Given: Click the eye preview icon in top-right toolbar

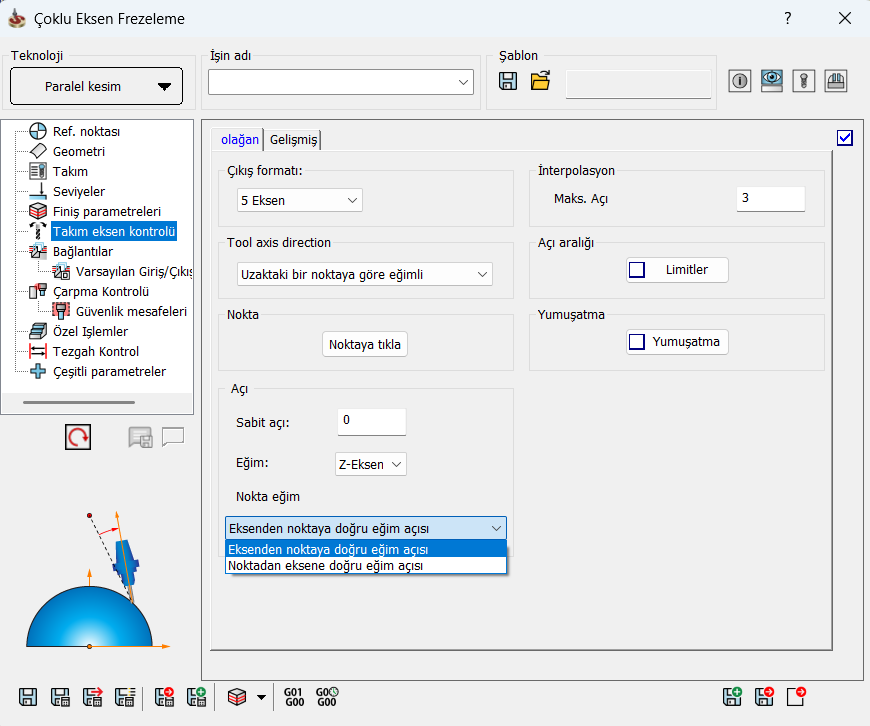Looking at the screenshot, I should pyautogui.click(x=771, y=82).
